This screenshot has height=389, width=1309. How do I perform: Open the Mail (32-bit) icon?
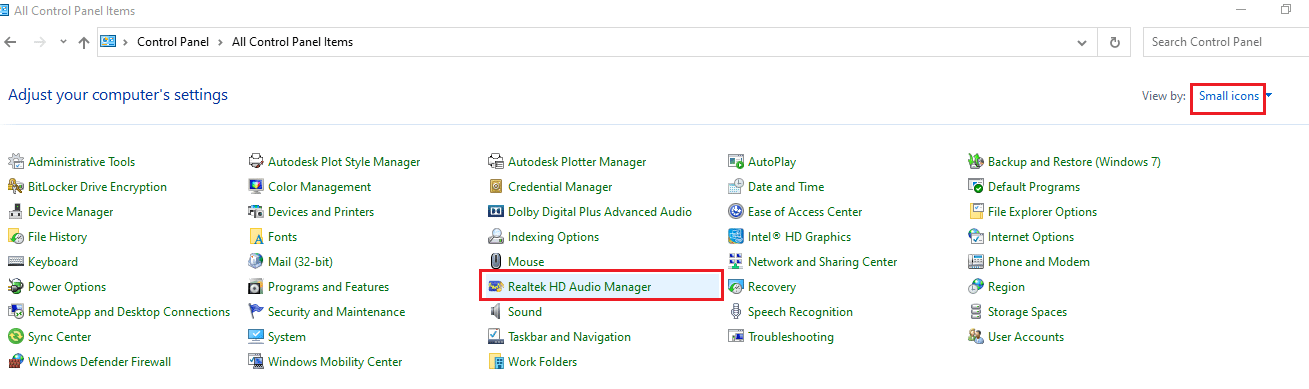pos(256,262)
